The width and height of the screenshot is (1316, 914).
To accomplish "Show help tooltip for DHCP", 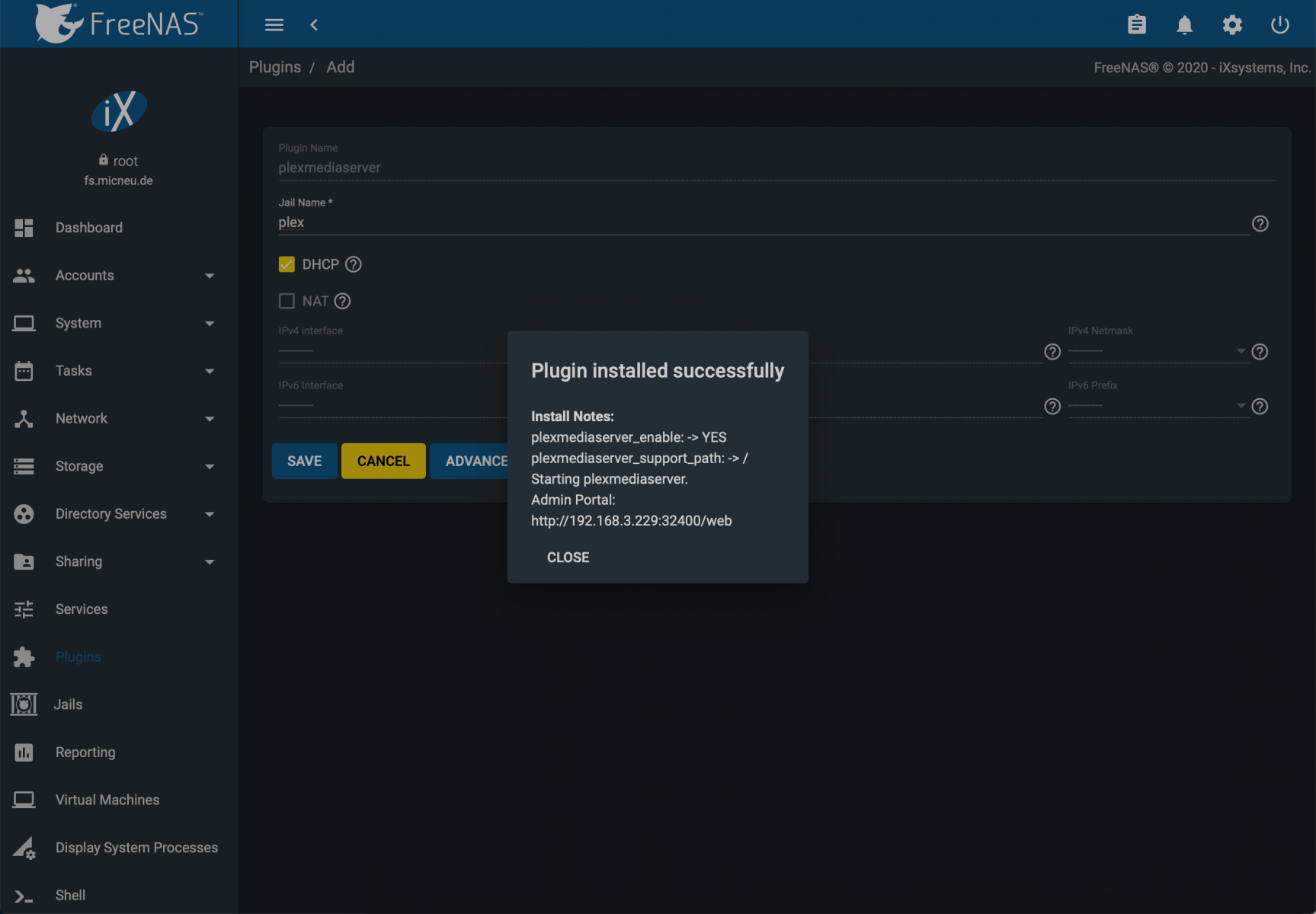I will [x=354, y=264].
